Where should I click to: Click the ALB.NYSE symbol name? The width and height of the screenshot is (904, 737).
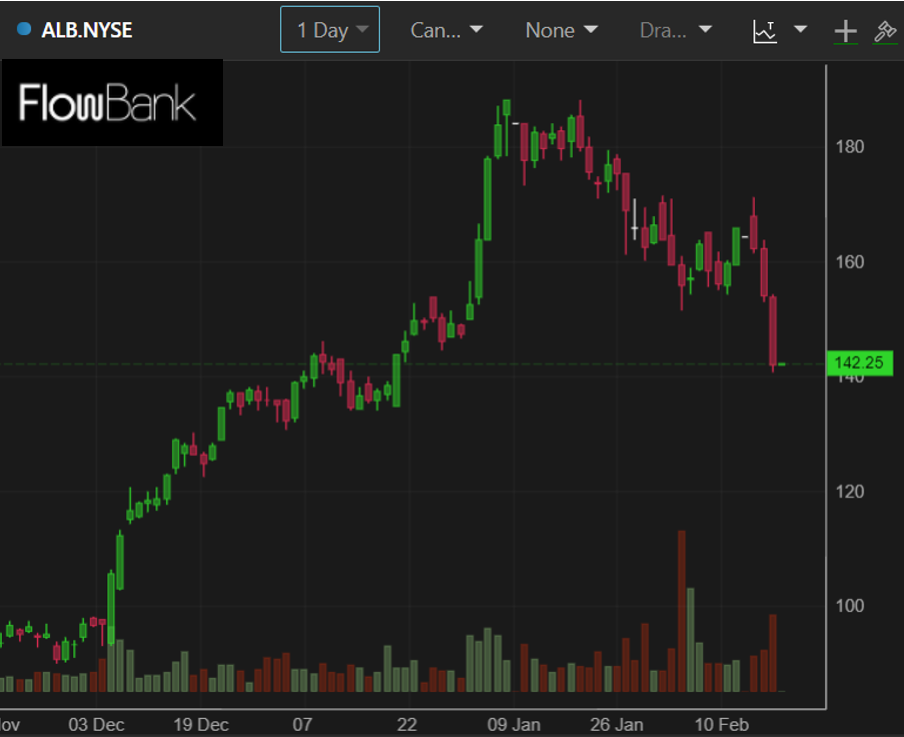point(87,30)
